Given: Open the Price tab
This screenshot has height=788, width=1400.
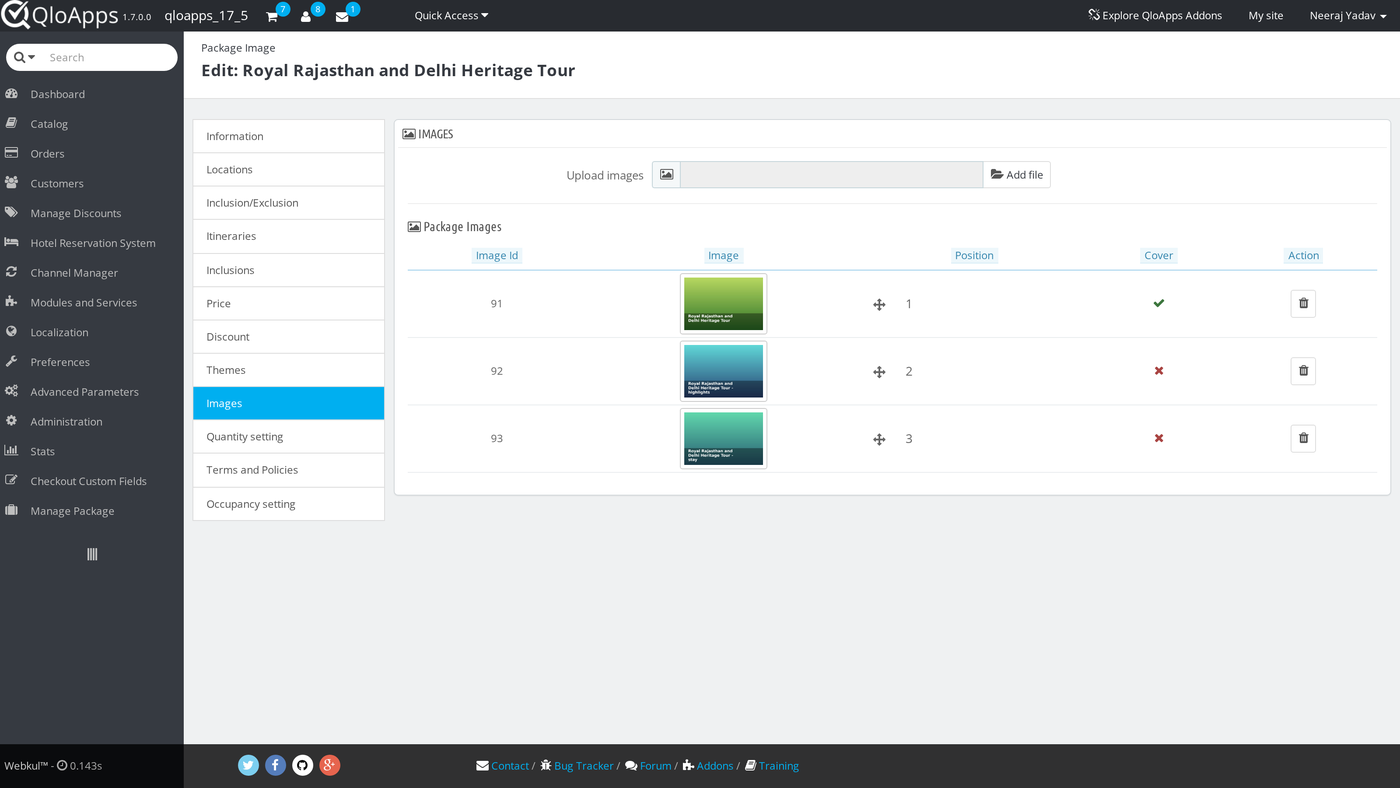Looking at the screenshot, I should [289, 303].
